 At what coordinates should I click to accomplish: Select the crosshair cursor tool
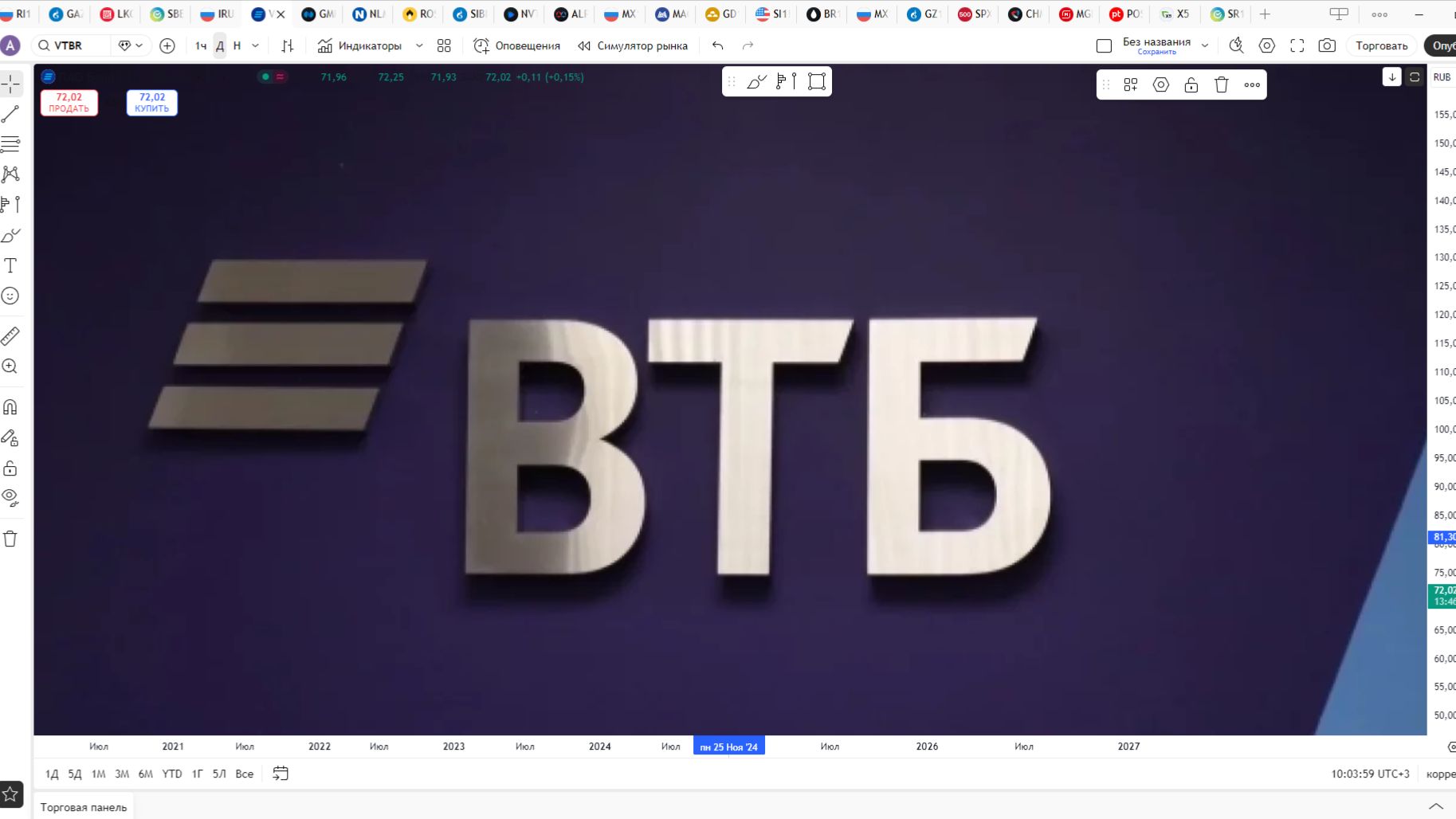[x=10, y=84]
